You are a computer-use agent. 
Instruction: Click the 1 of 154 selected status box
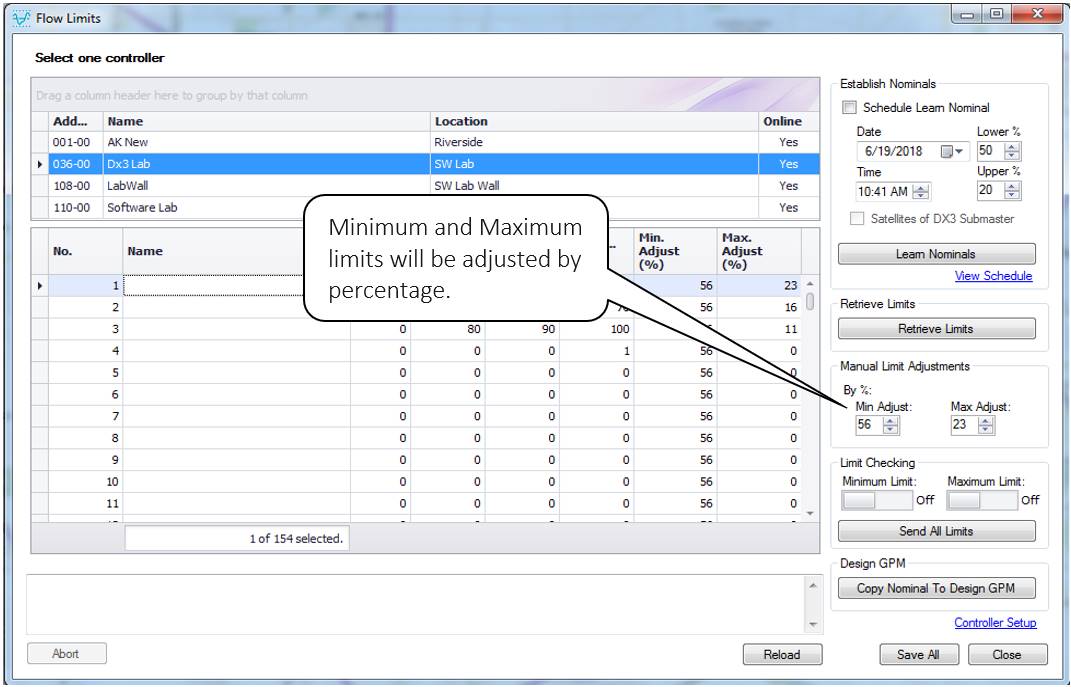[x=237, y=539]
